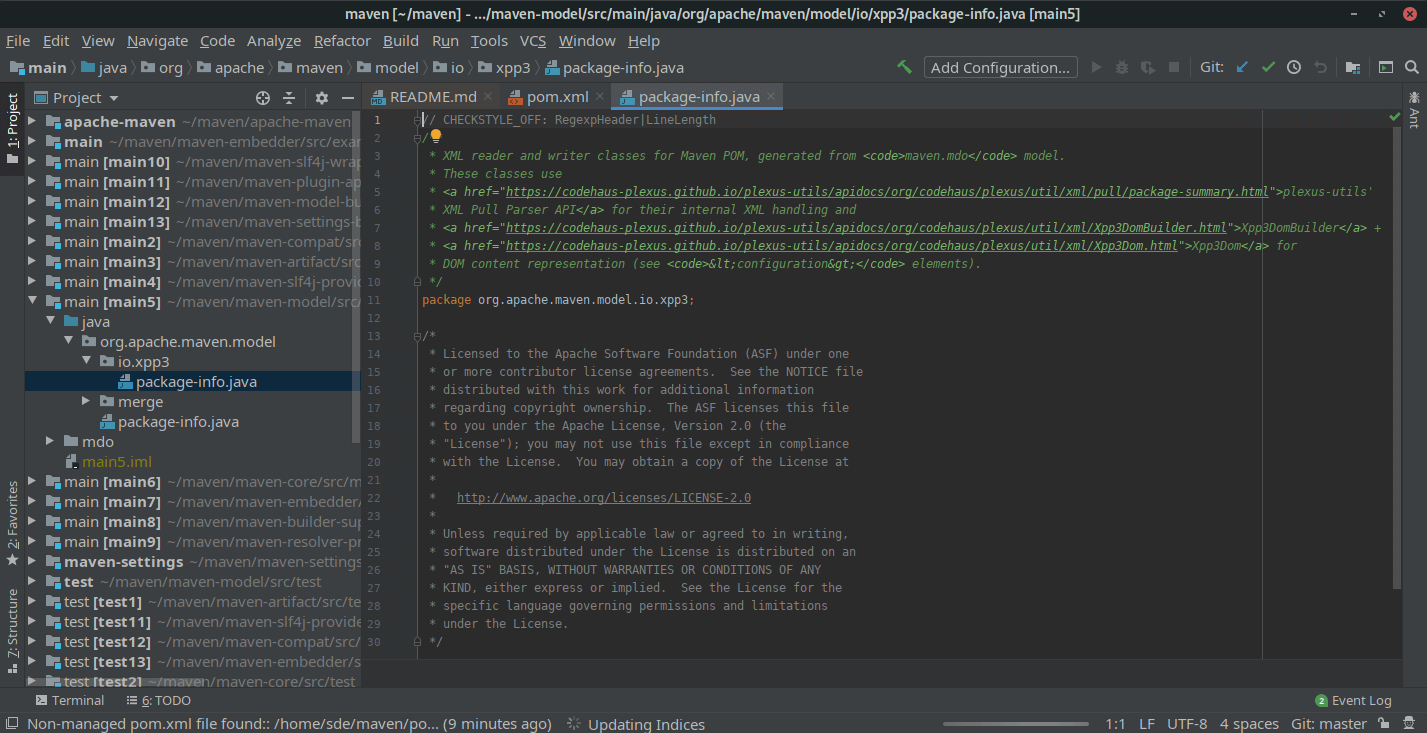Click the Git Update Project arrow

(1242, 67)
